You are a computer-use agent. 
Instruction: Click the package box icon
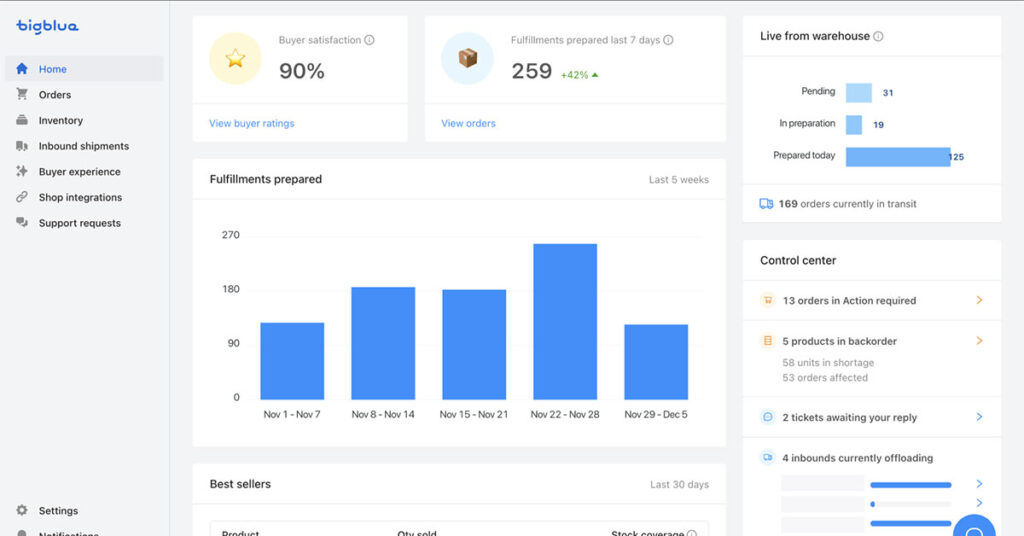pos(467,59)
